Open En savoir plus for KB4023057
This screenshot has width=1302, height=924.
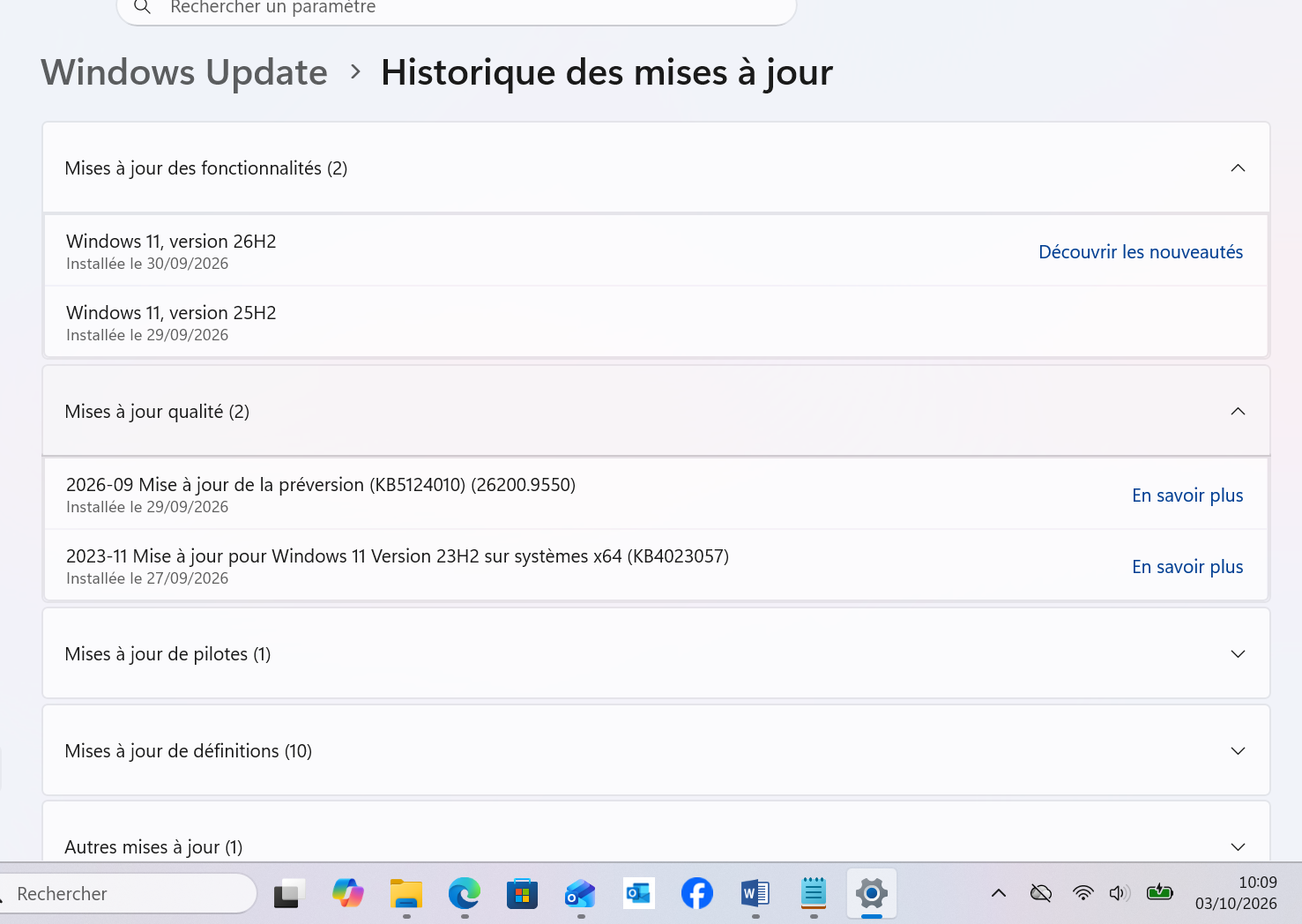tap(1187, 567)
